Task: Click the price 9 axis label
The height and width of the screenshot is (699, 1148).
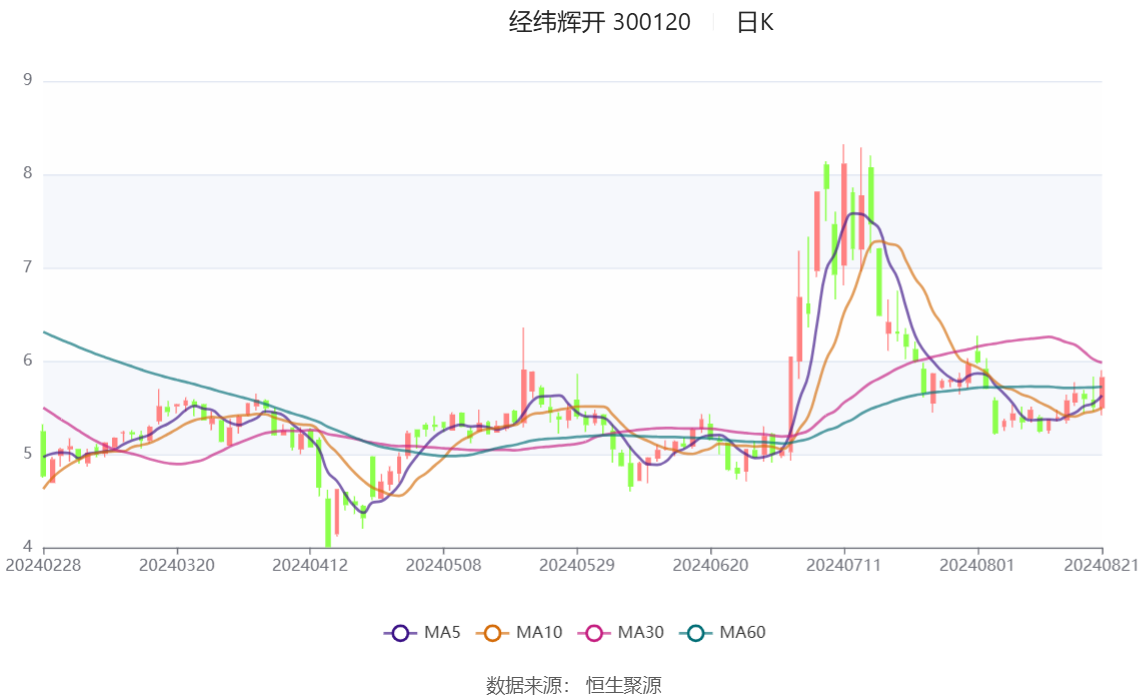Action: click(28, 80)
